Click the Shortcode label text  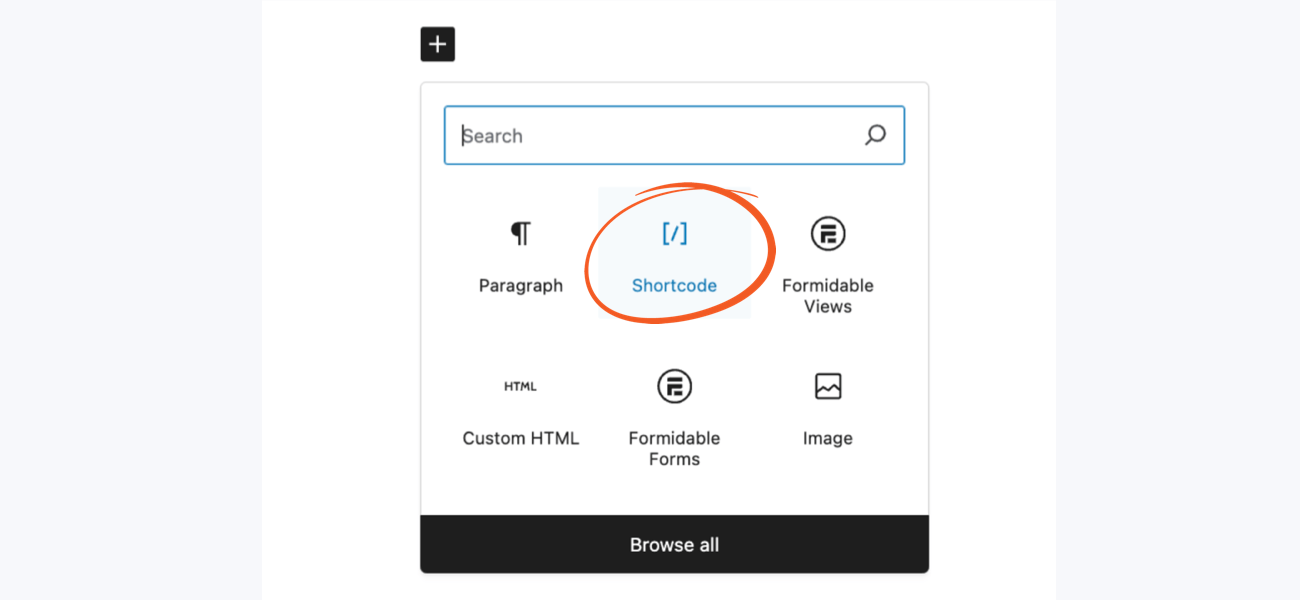674,285
